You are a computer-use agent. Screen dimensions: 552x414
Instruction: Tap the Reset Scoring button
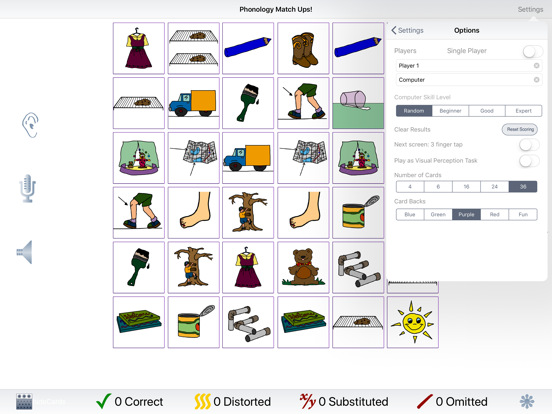[x=520, y=129]
